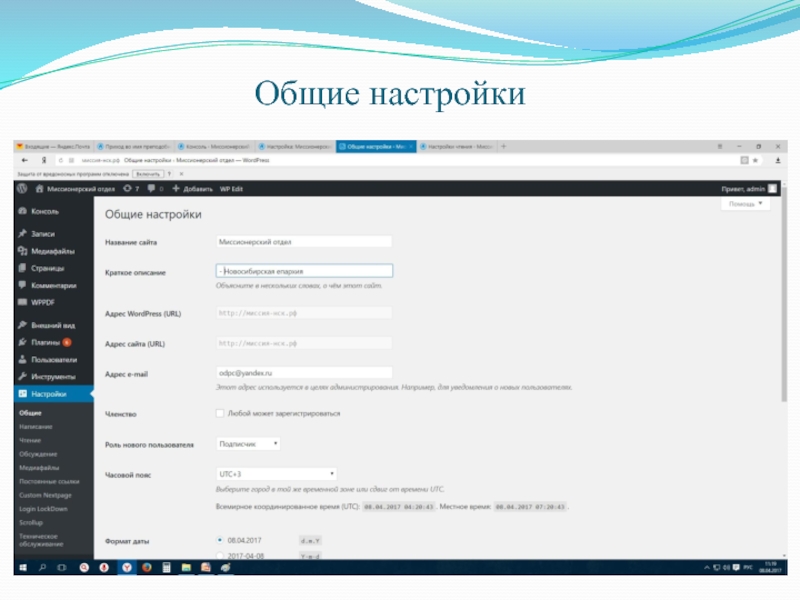Viewport: 800px width, 600px height.
Task: Open the Подписчик new user role dropdown
Action: coord(248,443)
